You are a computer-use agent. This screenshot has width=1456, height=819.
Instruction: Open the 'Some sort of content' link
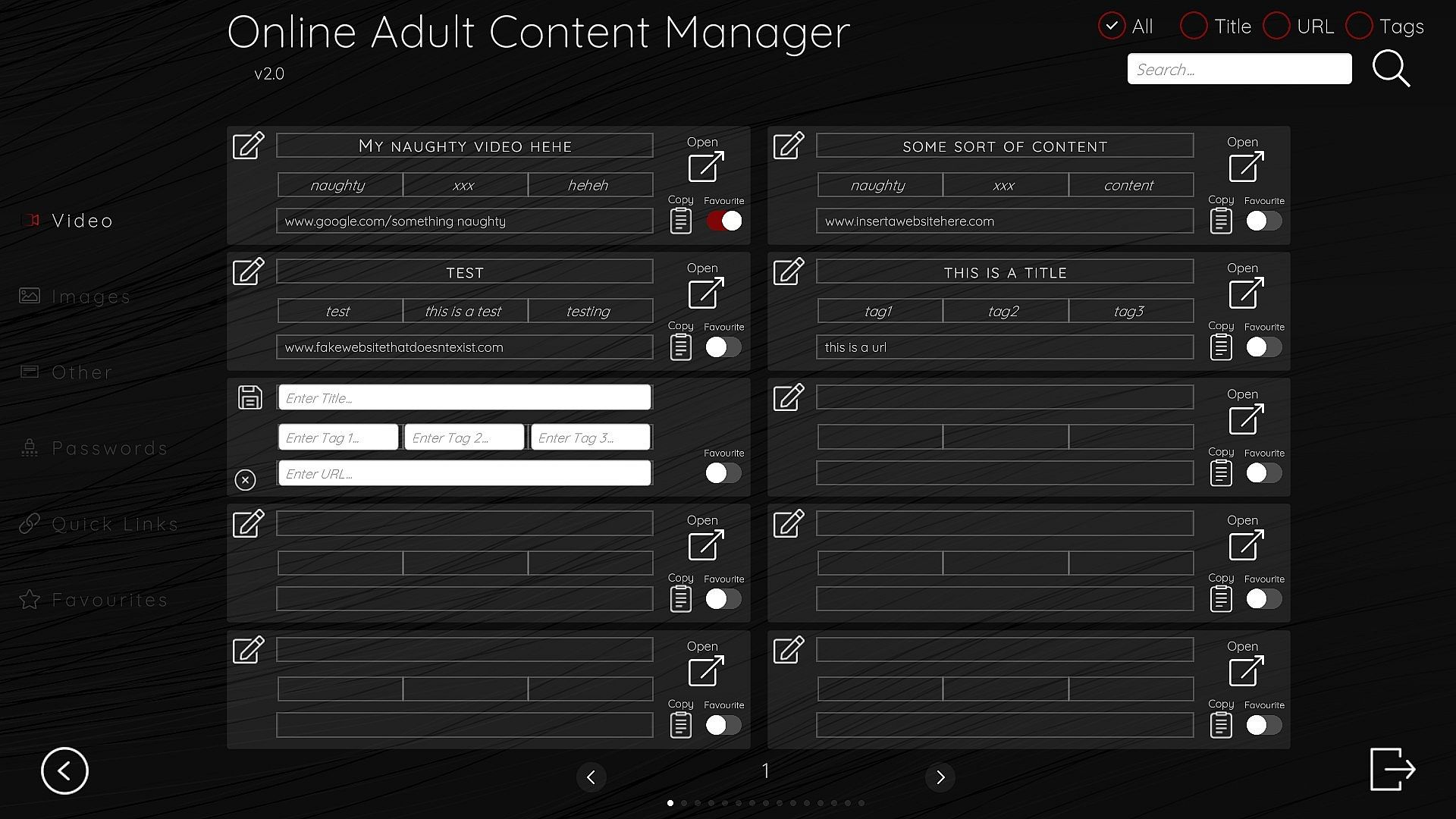(1245, 166)
